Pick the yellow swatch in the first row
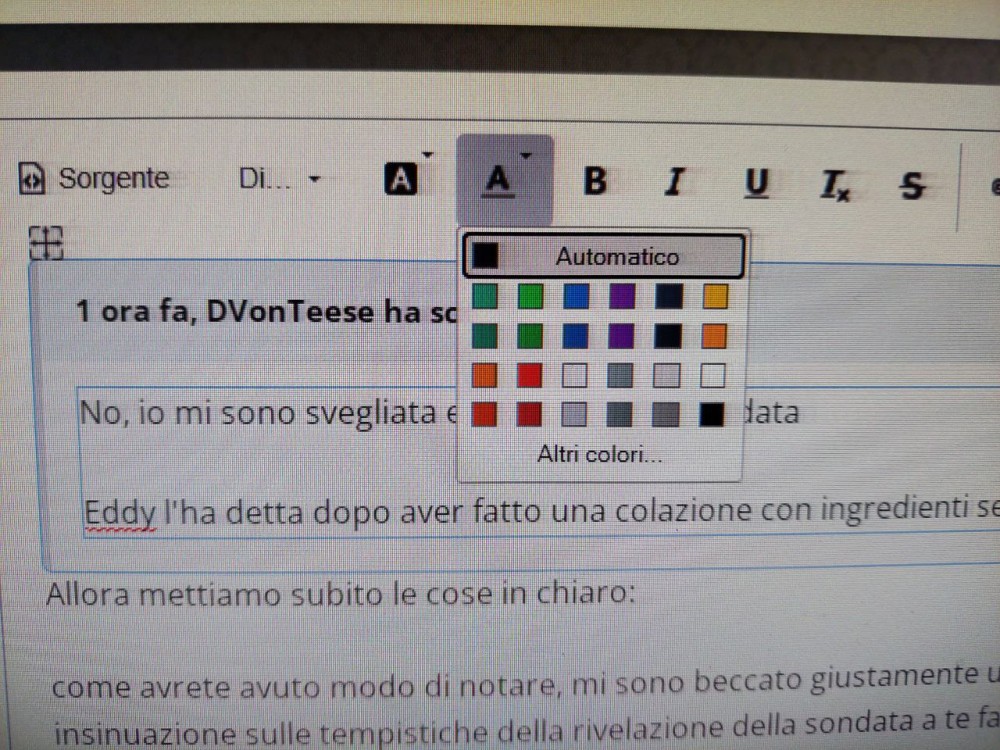1000x750 pixels. 715,296
